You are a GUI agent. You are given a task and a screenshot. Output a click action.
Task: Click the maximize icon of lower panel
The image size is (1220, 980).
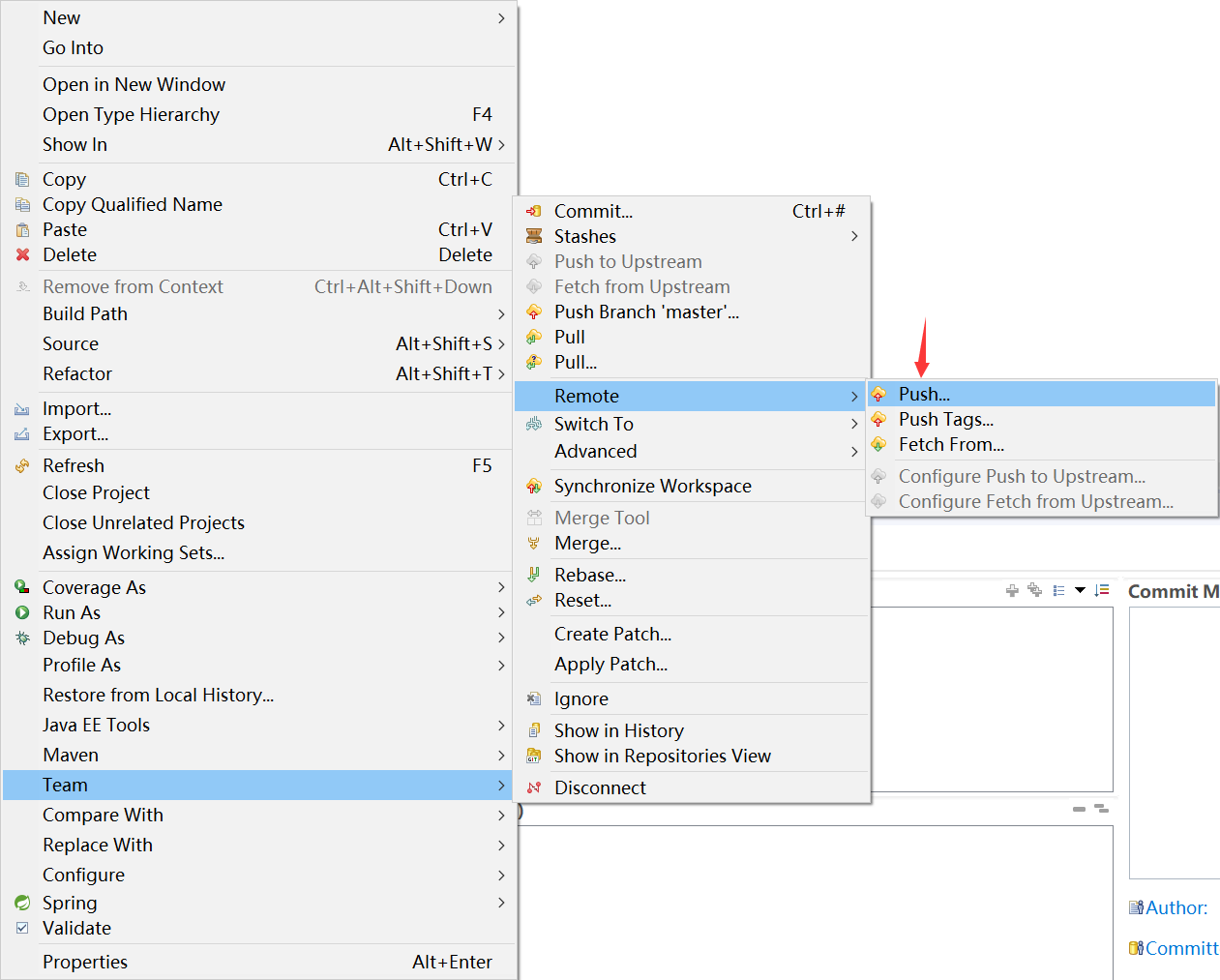[x=1101, y=808]
